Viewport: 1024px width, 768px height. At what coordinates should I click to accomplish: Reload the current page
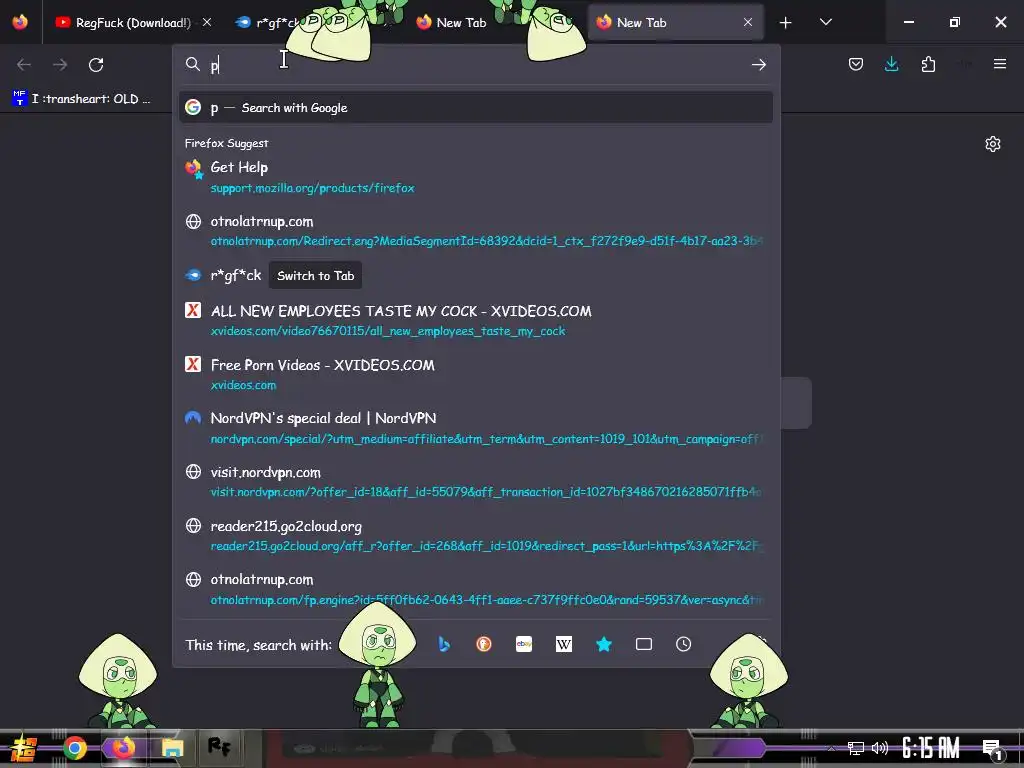click(96, 65)
